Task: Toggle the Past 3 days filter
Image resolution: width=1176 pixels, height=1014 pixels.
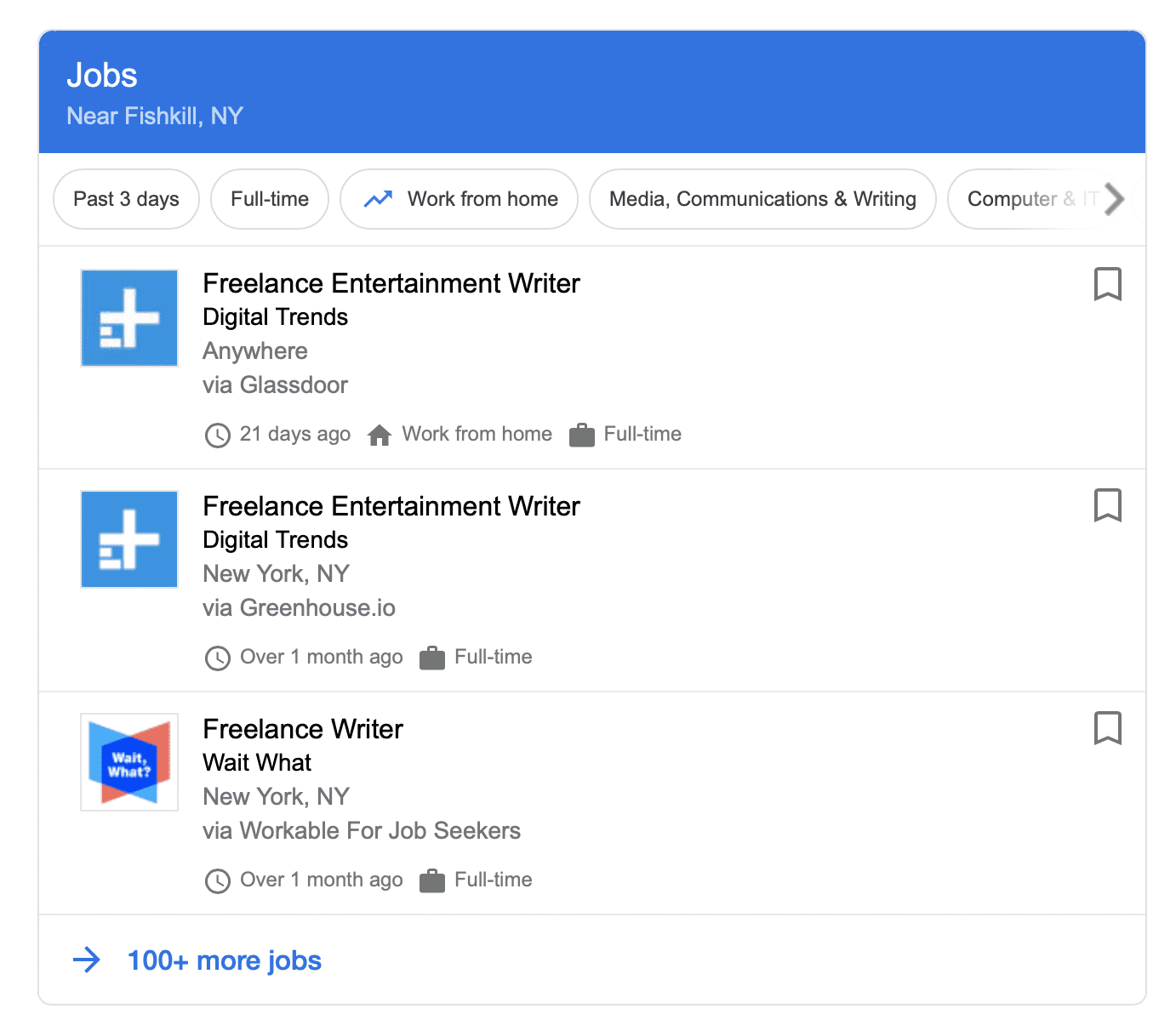Action: point(125,198)
